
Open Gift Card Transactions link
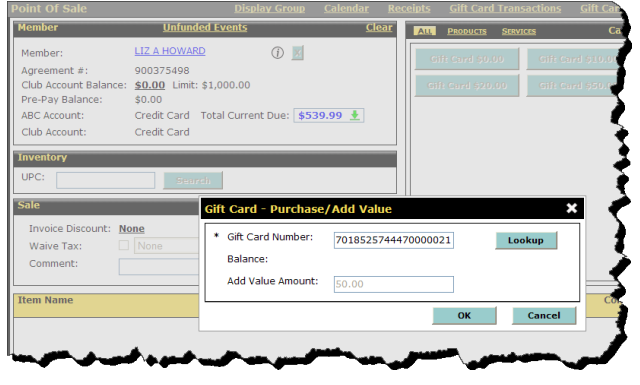pyautogui.click(x=505, y=8)
